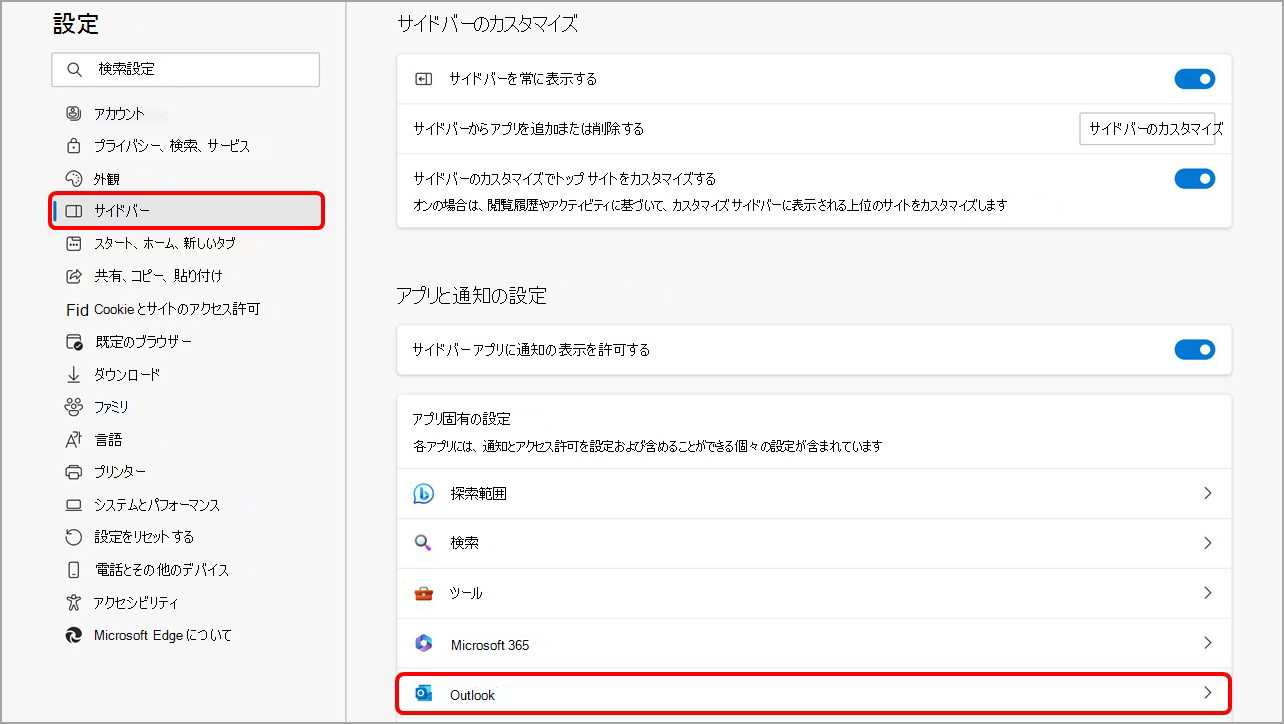The width and height of the screenshot is (1284, 724).
Task: Click the purple magnifier icon for 検索
Action: click(x=423, y=543)
